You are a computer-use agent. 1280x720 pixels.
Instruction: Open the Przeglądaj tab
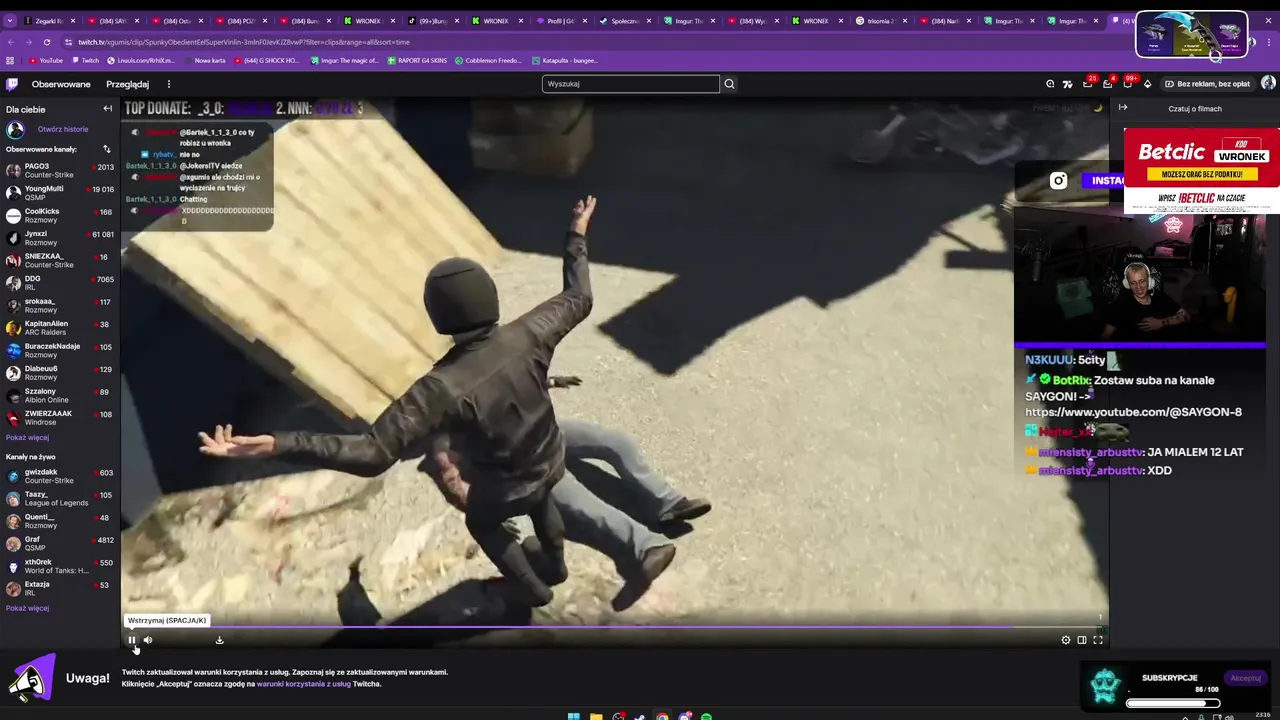(x=127, y=84)
